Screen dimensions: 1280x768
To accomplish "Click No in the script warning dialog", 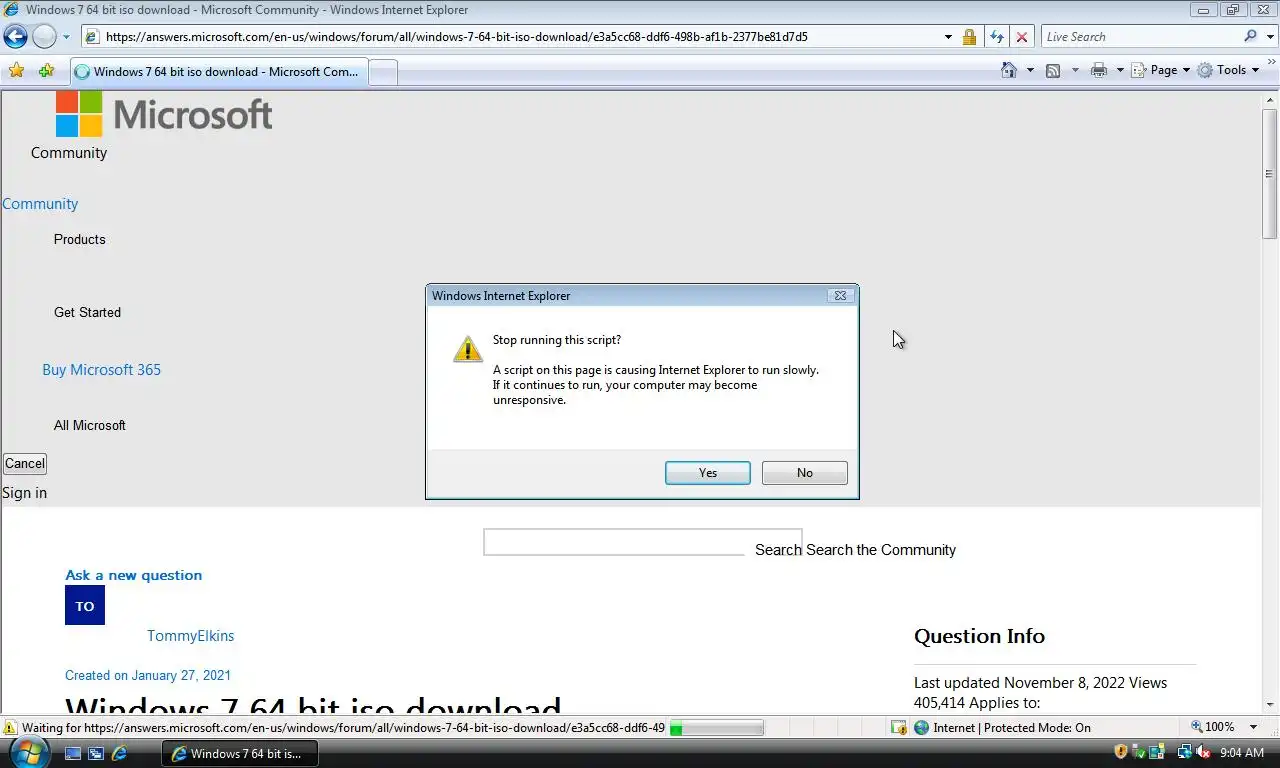I will 805,473.
